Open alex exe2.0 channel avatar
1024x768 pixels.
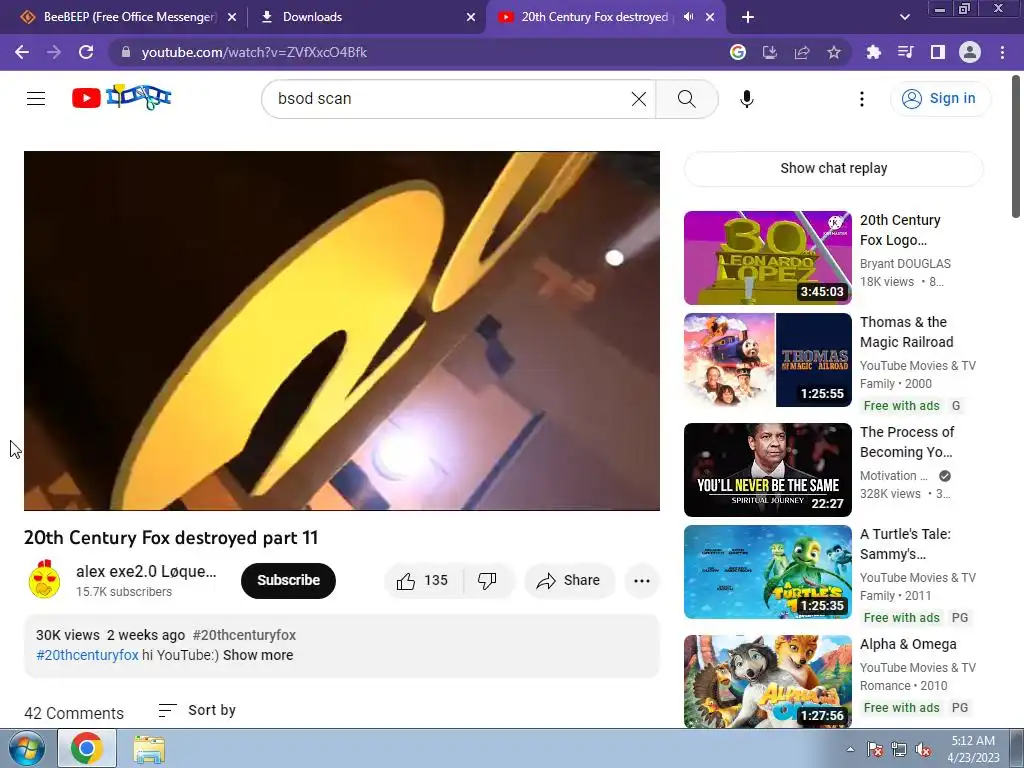pos(44,580)
